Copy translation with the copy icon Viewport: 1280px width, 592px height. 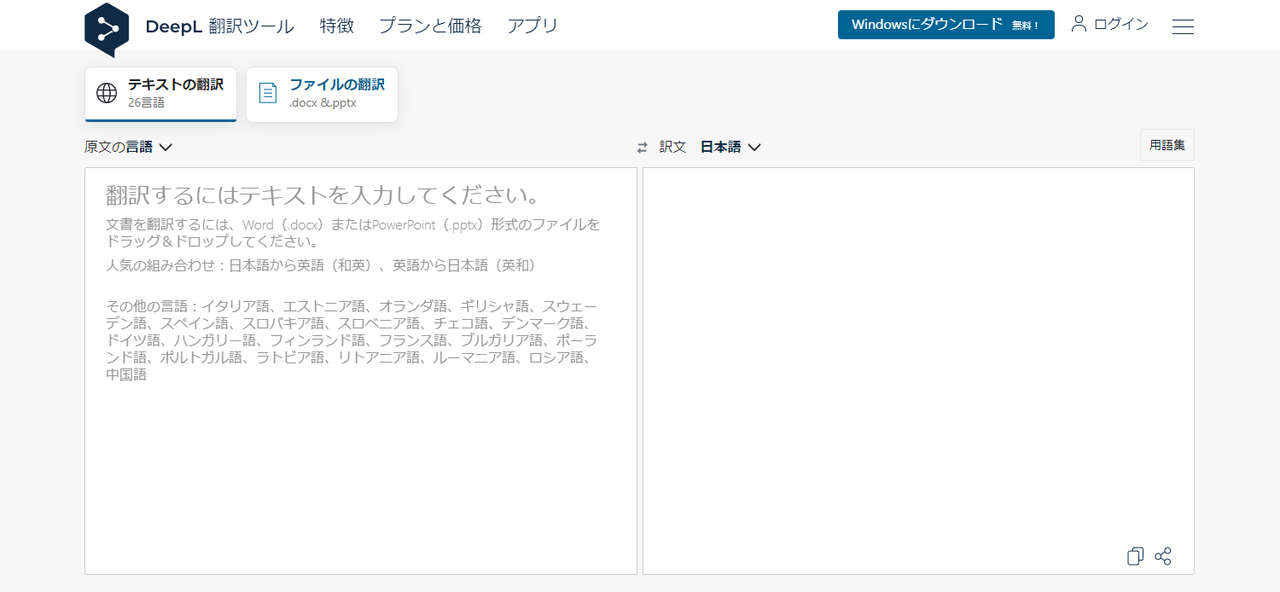coord(1135,557)
